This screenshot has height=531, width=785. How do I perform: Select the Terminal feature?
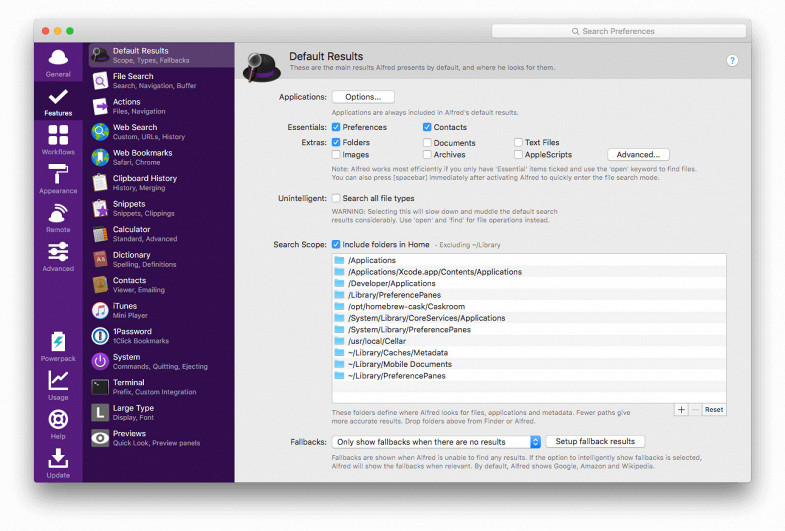161,387
